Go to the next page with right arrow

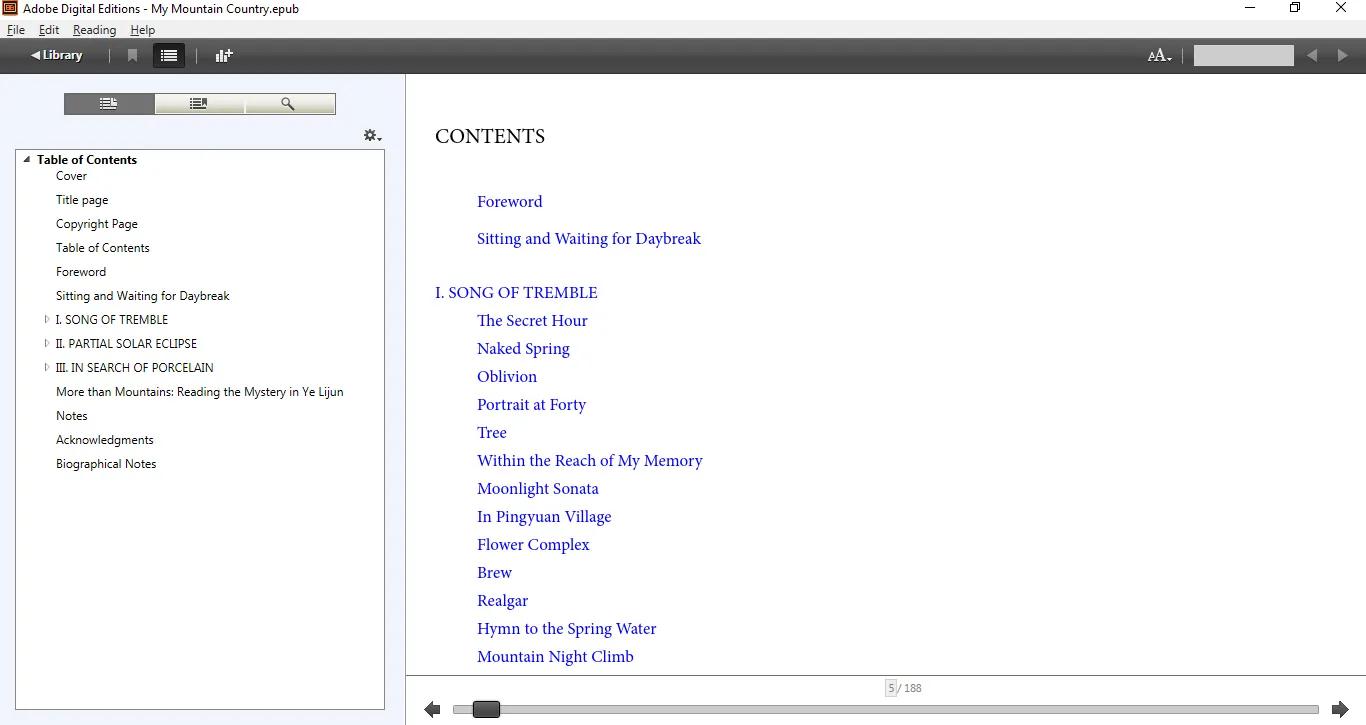click(x=1341, y=709)
